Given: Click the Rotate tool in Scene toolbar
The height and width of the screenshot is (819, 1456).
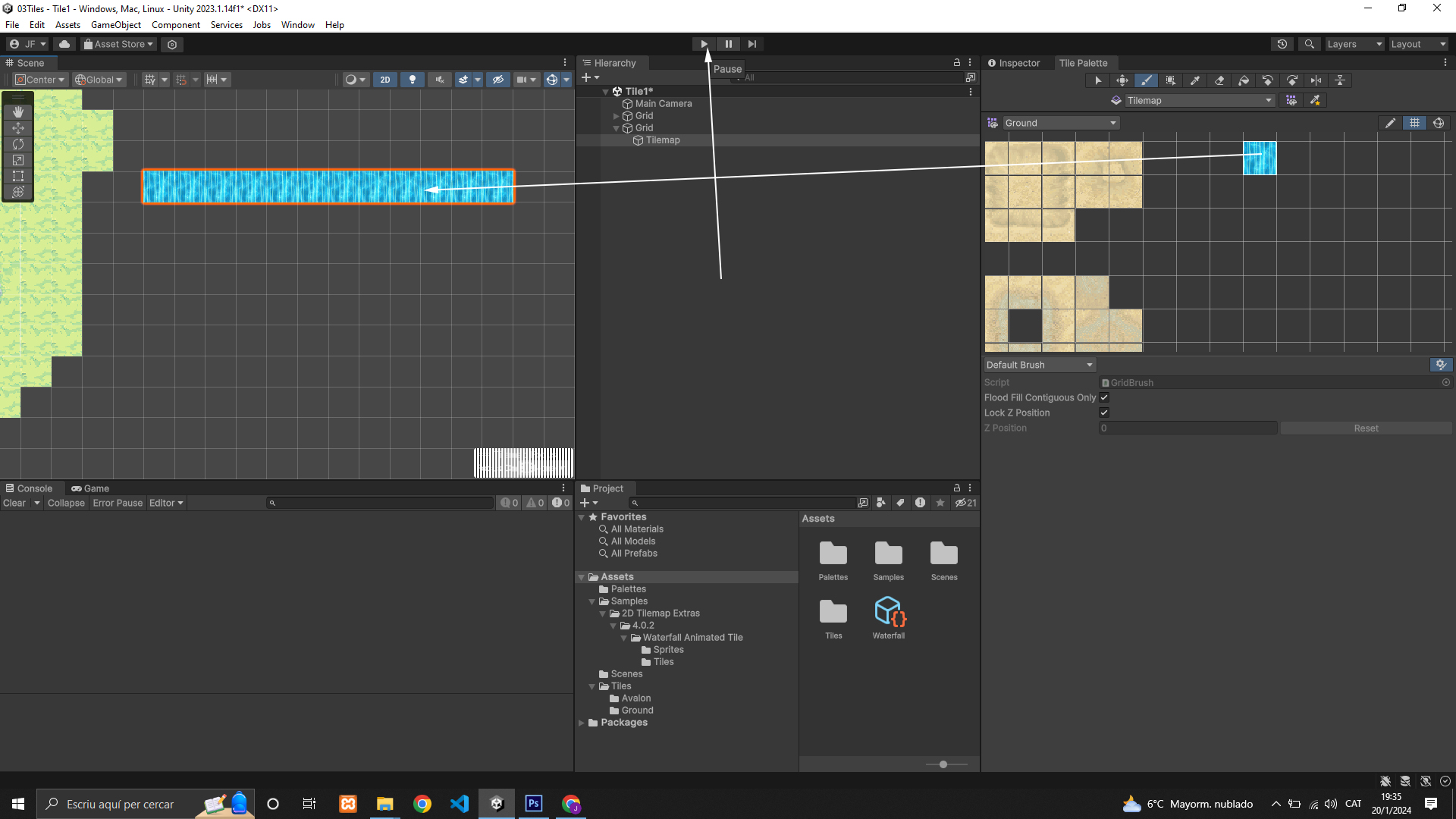Looking at the screenshot, I should coord(18,144).
